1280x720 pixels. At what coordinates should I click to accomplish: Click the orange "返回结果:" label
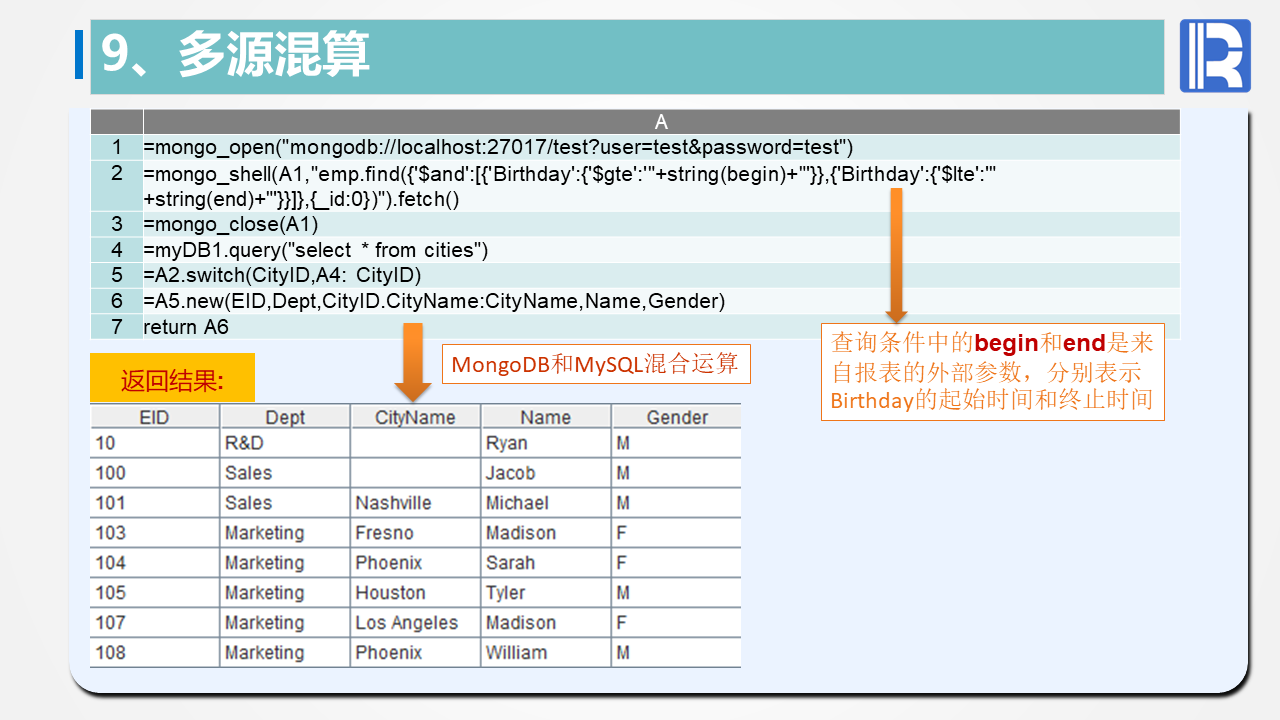(172, 379)
